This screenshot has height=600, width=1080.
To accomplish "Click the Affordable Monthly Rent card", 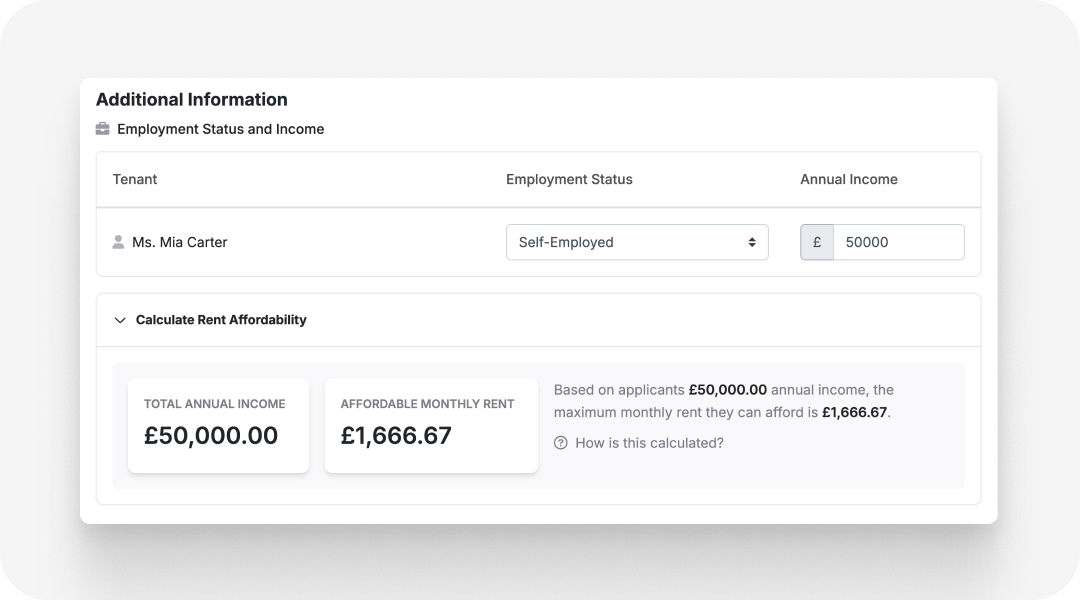I will (431, 425).
